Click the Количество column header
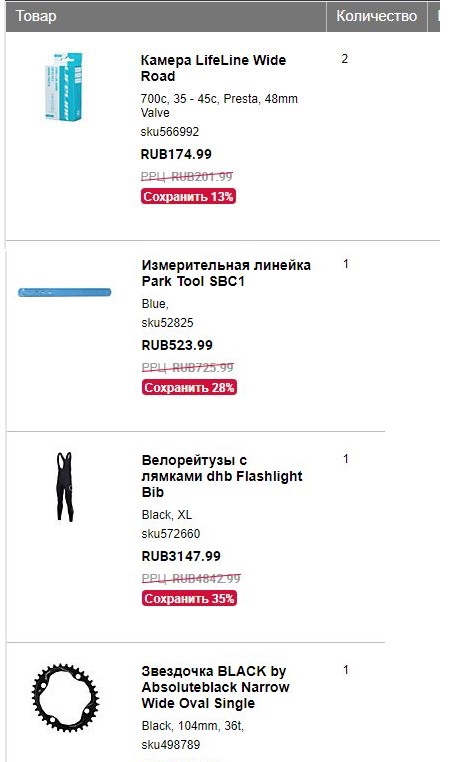The width and height of the screenshot is (454, 762). tap(376, 16)
